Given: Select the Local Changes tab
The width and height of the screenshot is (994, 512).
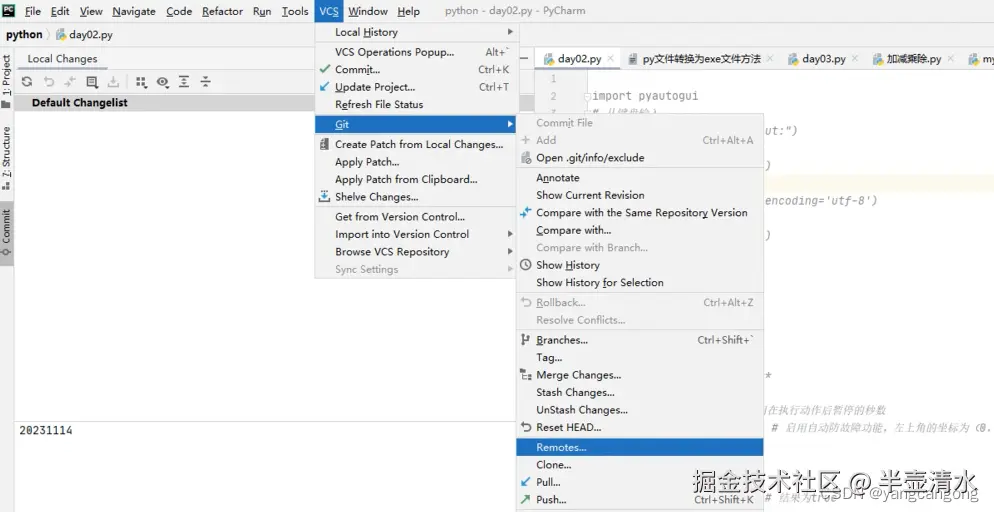Looking at the screenshot, I should click(x=62, y=58).
